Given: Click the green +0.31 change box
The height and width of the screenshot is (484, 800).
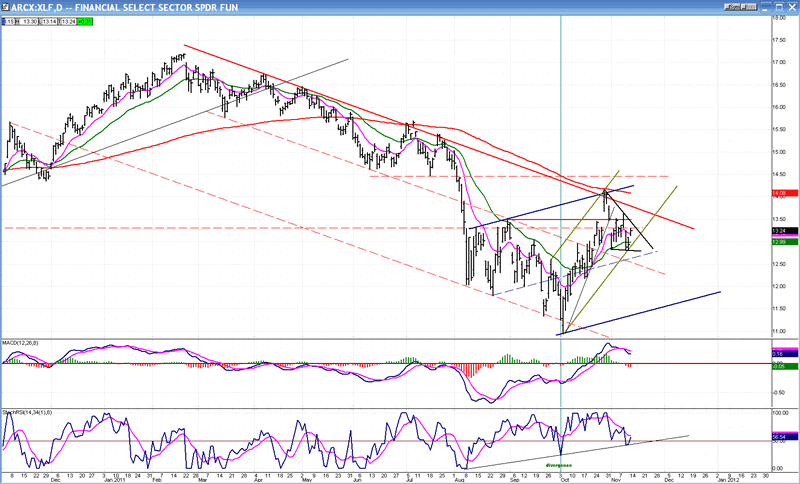Looking at the screenshot, I should pyautogui.click(x=85, y=21).
